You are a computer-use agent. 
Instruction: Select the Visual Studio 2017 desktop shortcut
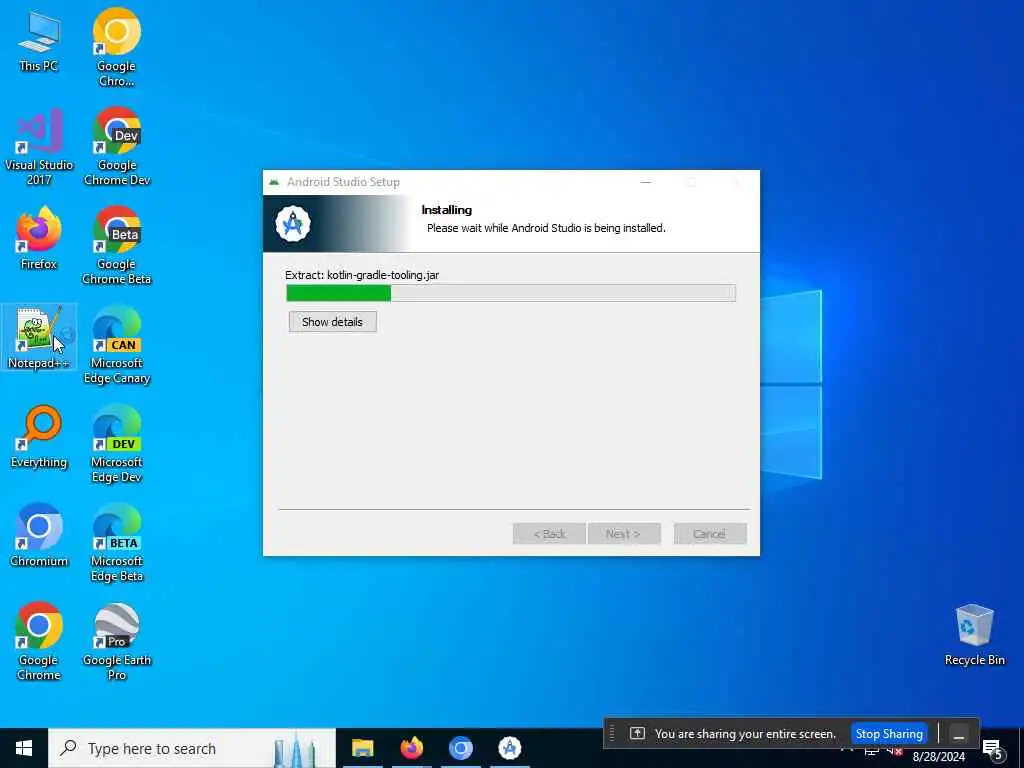coord(39,147)
